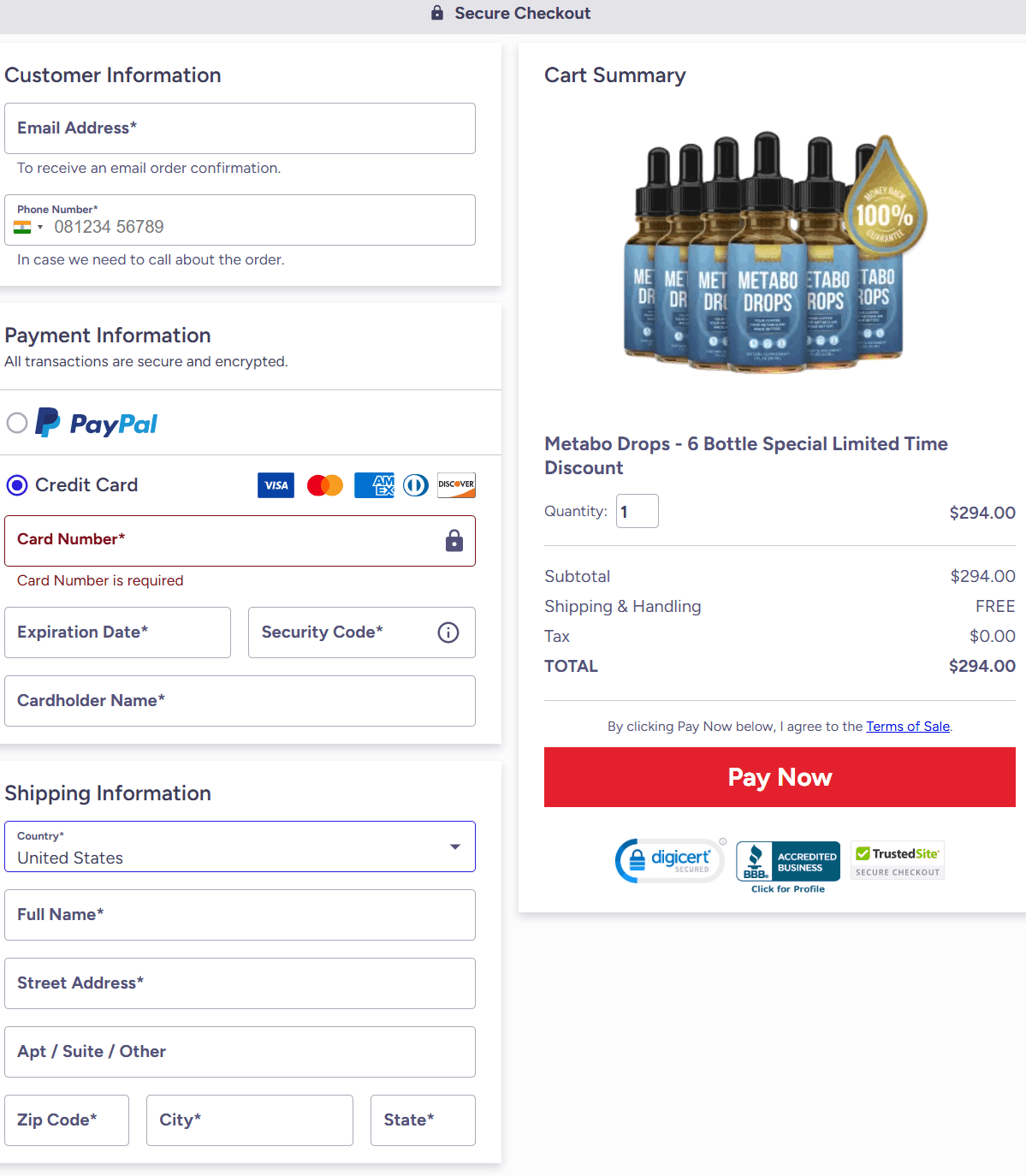Open BBB Accredited Business profile badge
1026x1176 pixels.
pos(788,867)
